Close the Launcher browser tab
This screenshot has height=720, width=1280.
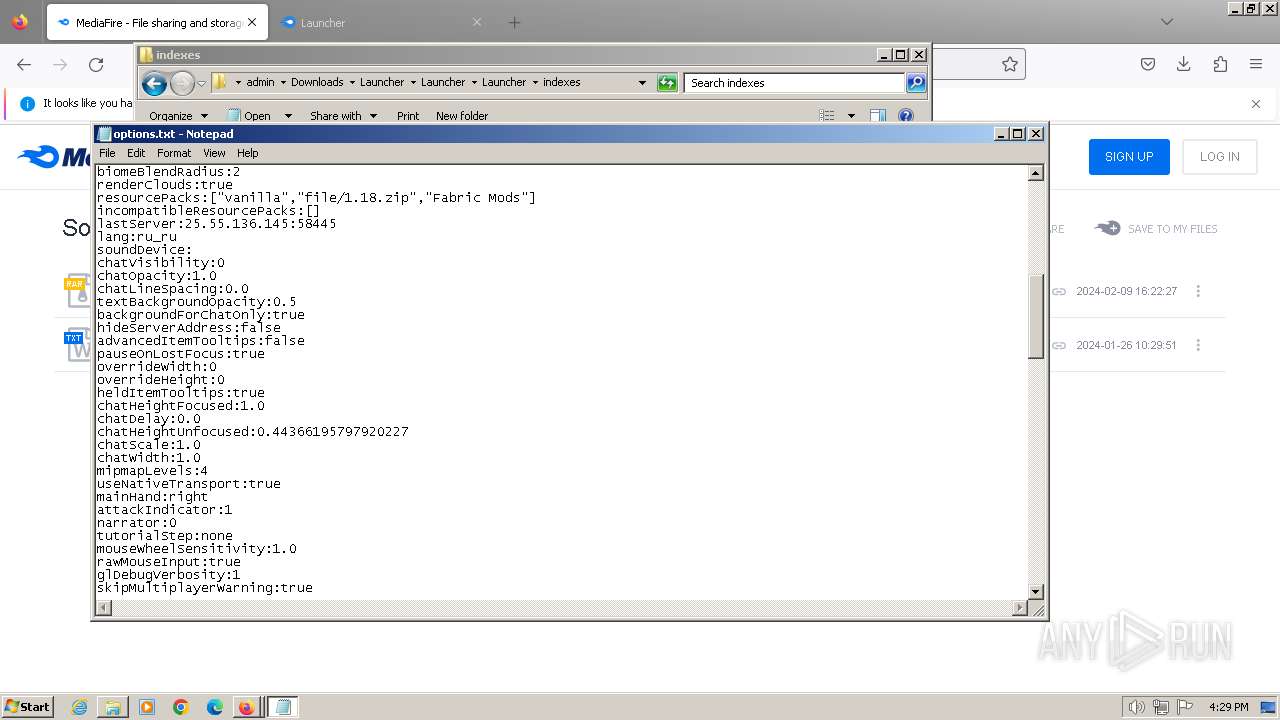coord(476,22)
